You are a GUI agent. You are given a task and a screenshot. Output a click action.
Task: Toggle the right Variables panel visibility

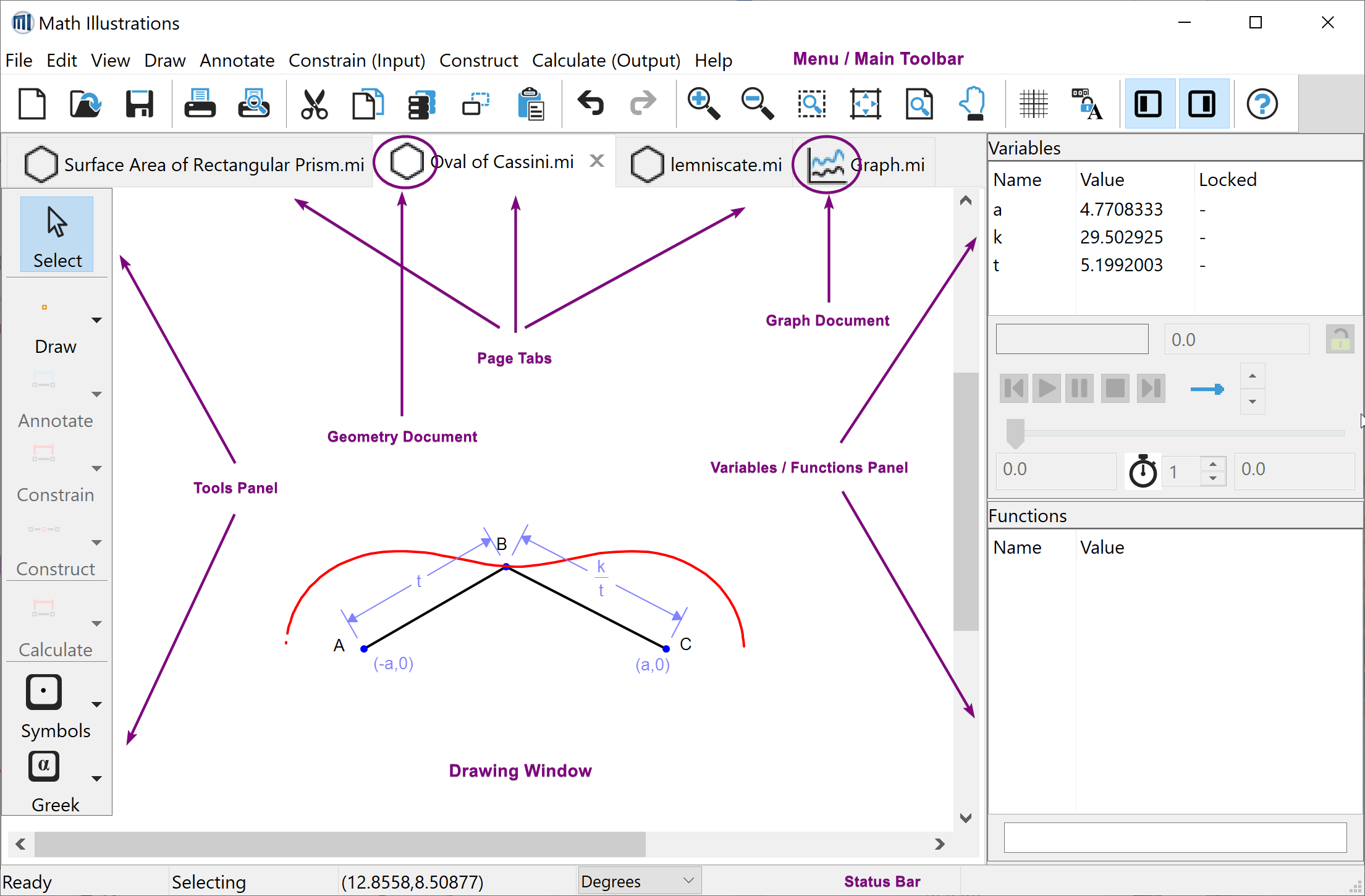tap(1202, 104)
